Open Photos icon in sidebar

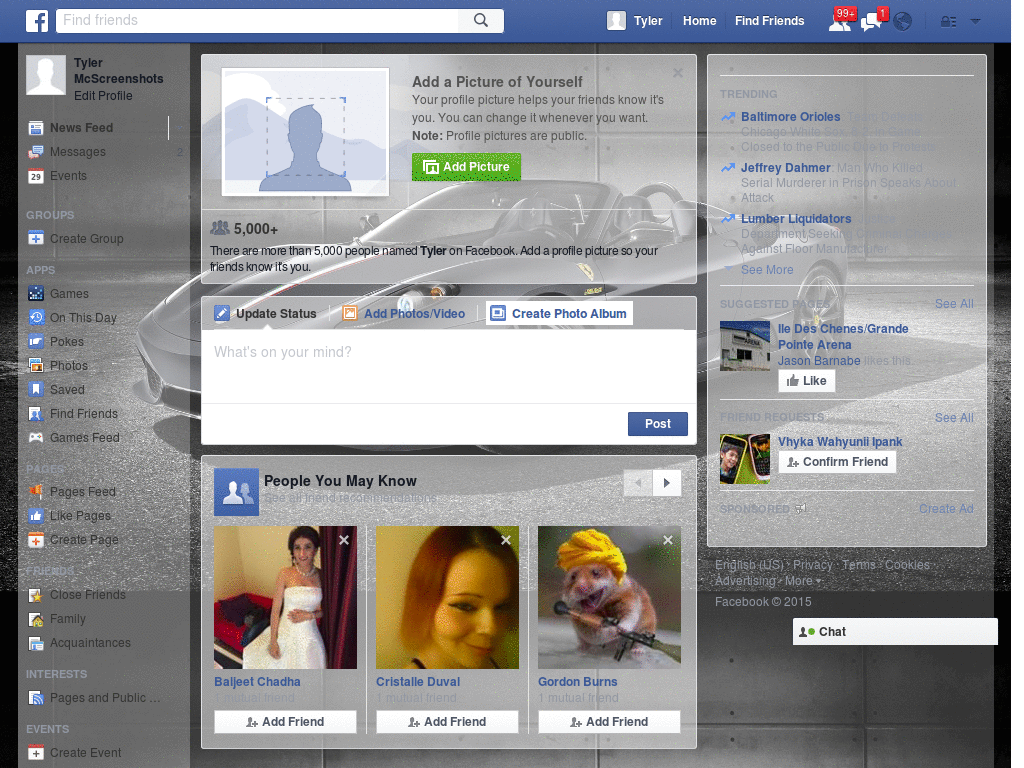tap(36, 366)
